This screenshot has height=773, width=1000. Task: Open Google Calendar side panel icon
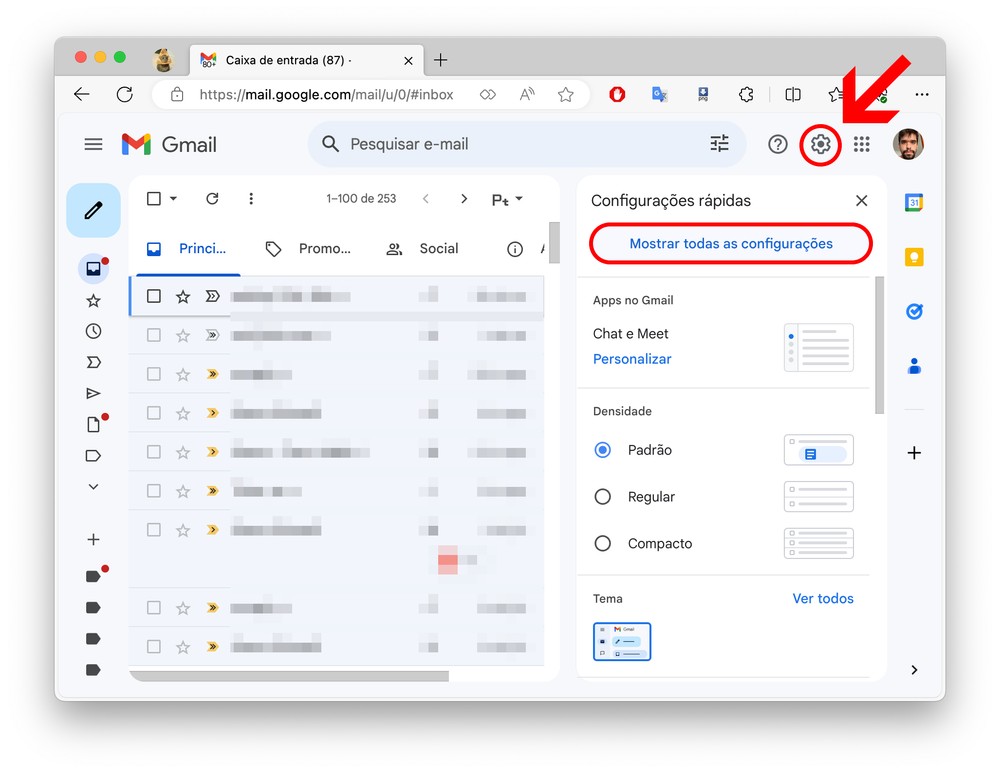(914, 202)
